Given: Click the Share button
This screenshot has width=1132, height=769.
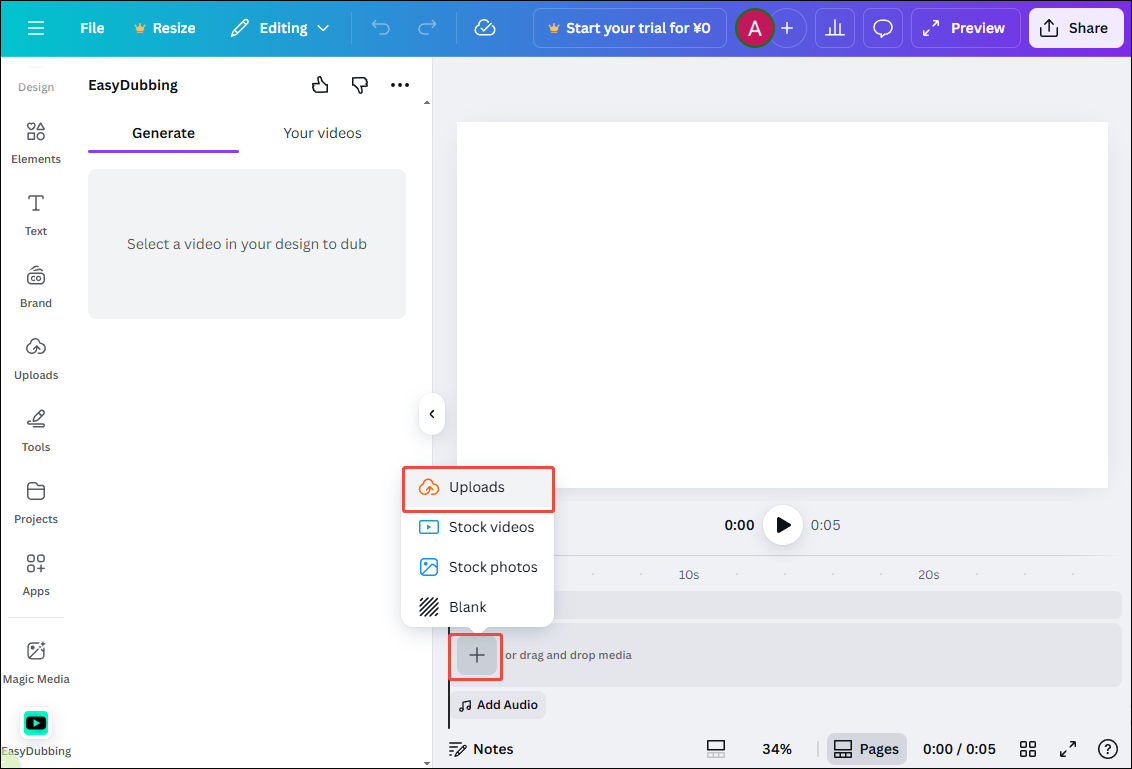Looking at the screenshot, I should pos(1076,27).
